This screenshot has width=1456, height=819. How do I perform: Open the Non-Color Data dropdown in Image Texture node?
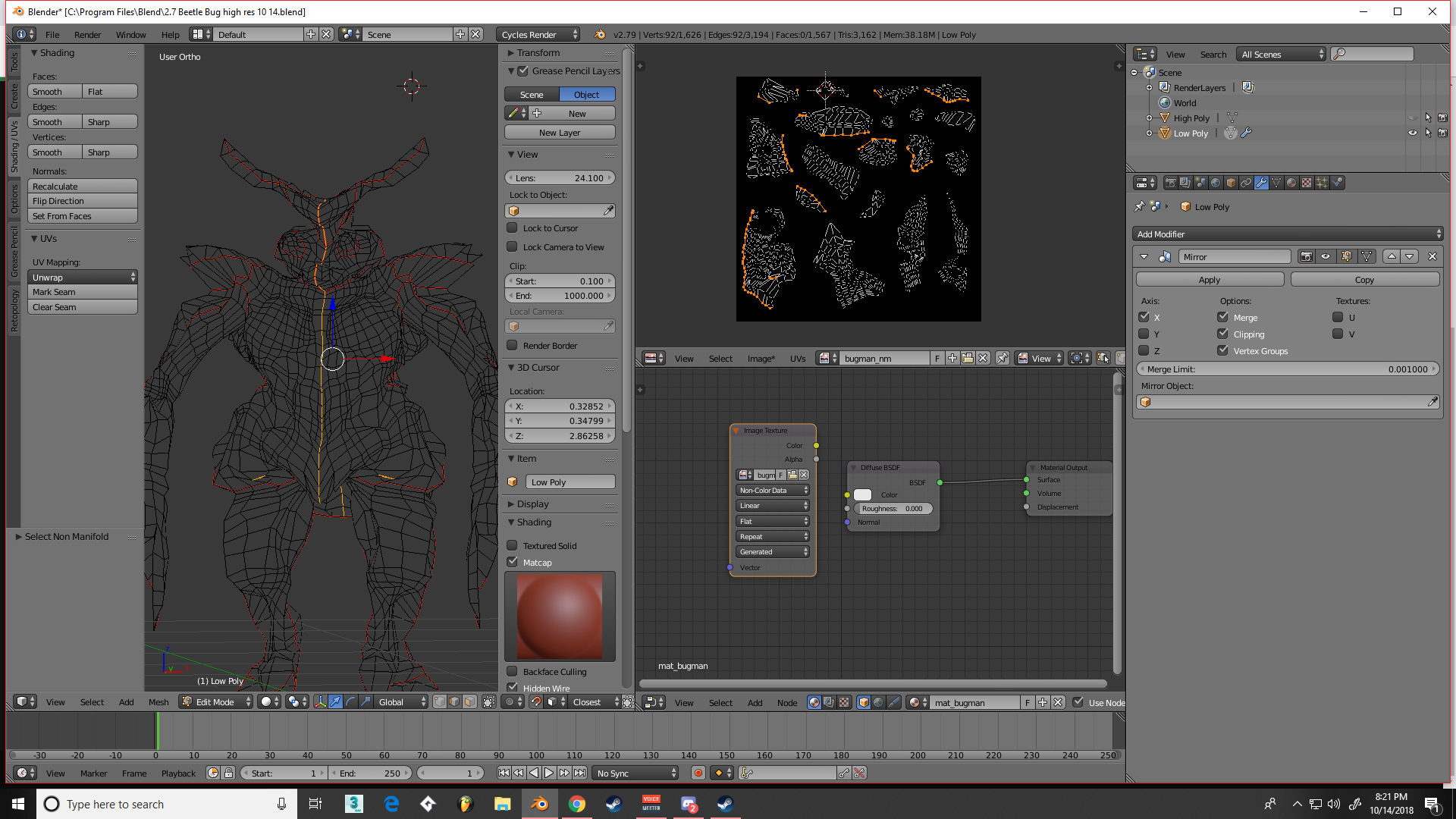pos(773,491)
